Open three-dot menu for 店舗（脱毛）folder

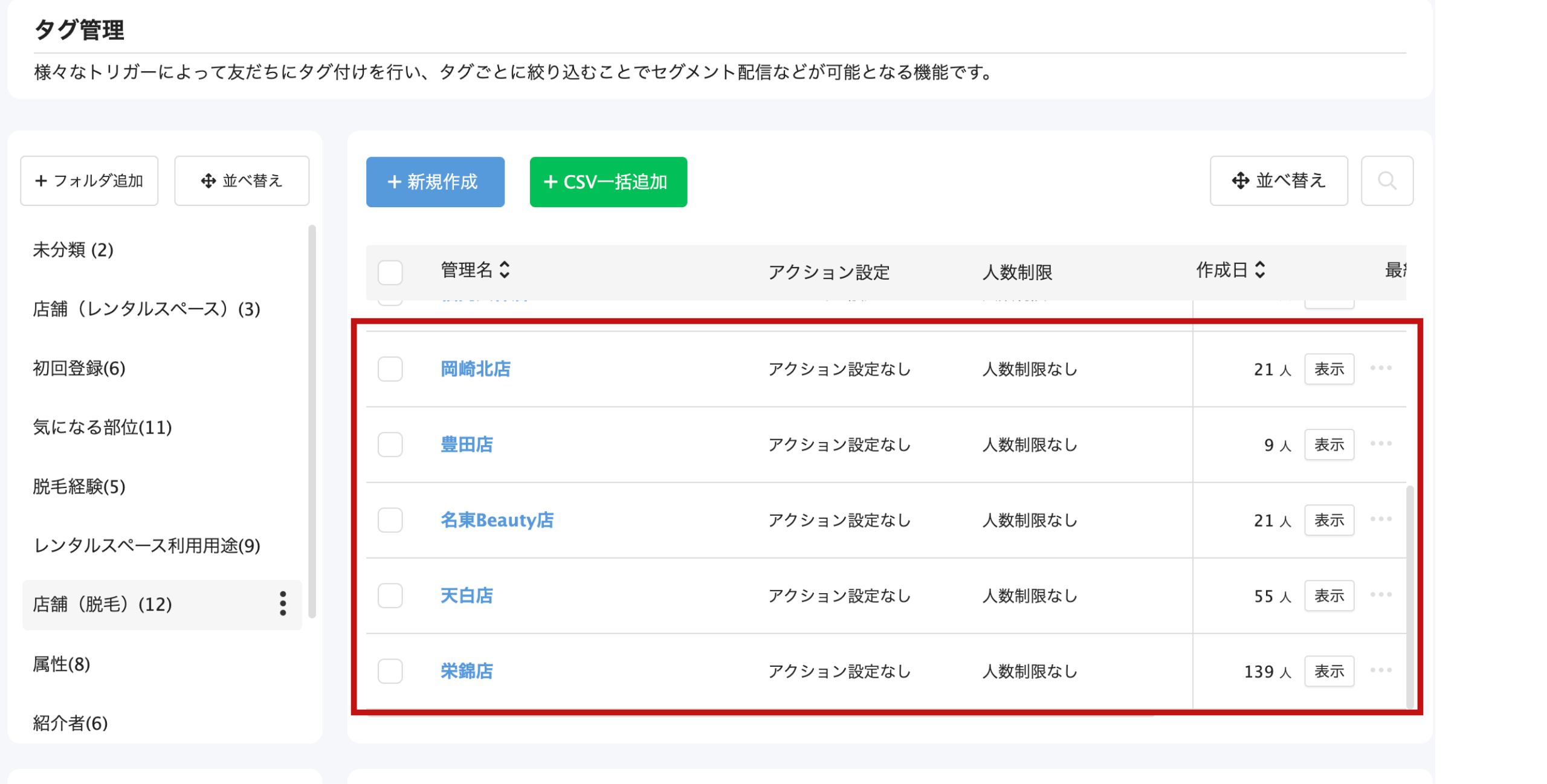282,603
